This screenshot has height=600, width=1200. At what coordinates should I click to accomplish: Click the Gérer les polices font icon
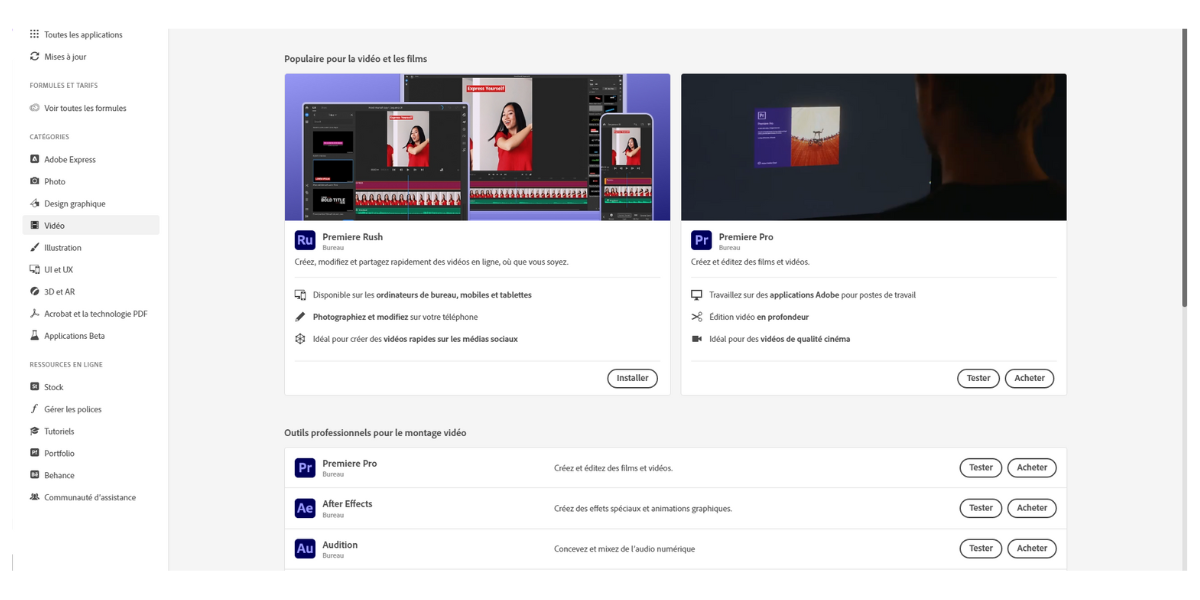(35, 409)
